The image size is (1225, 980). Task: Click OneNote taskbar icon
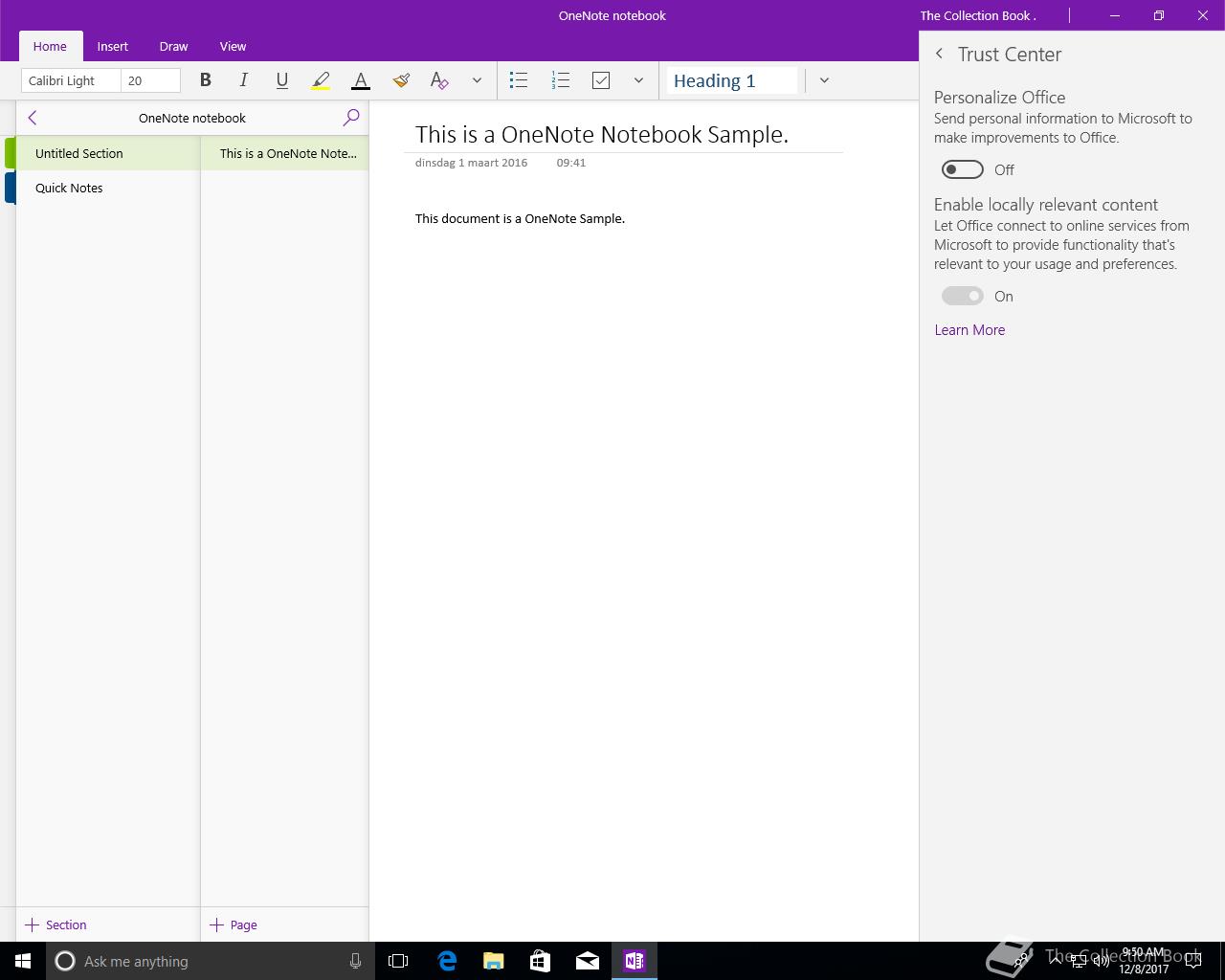pos(635,961)
